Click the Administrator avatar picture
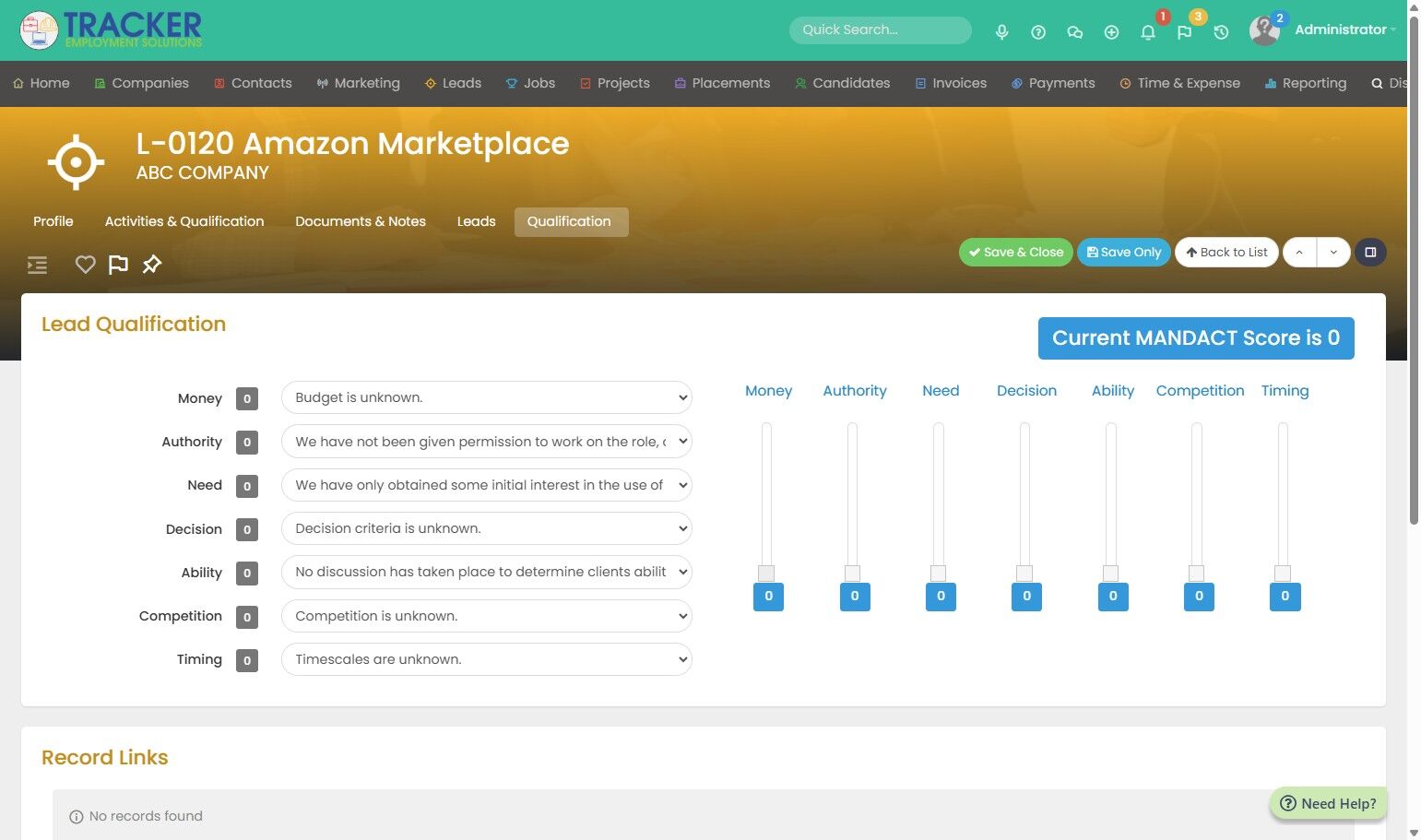The height and width of the screenshot is (840, 1421). tap(1264, 30)
